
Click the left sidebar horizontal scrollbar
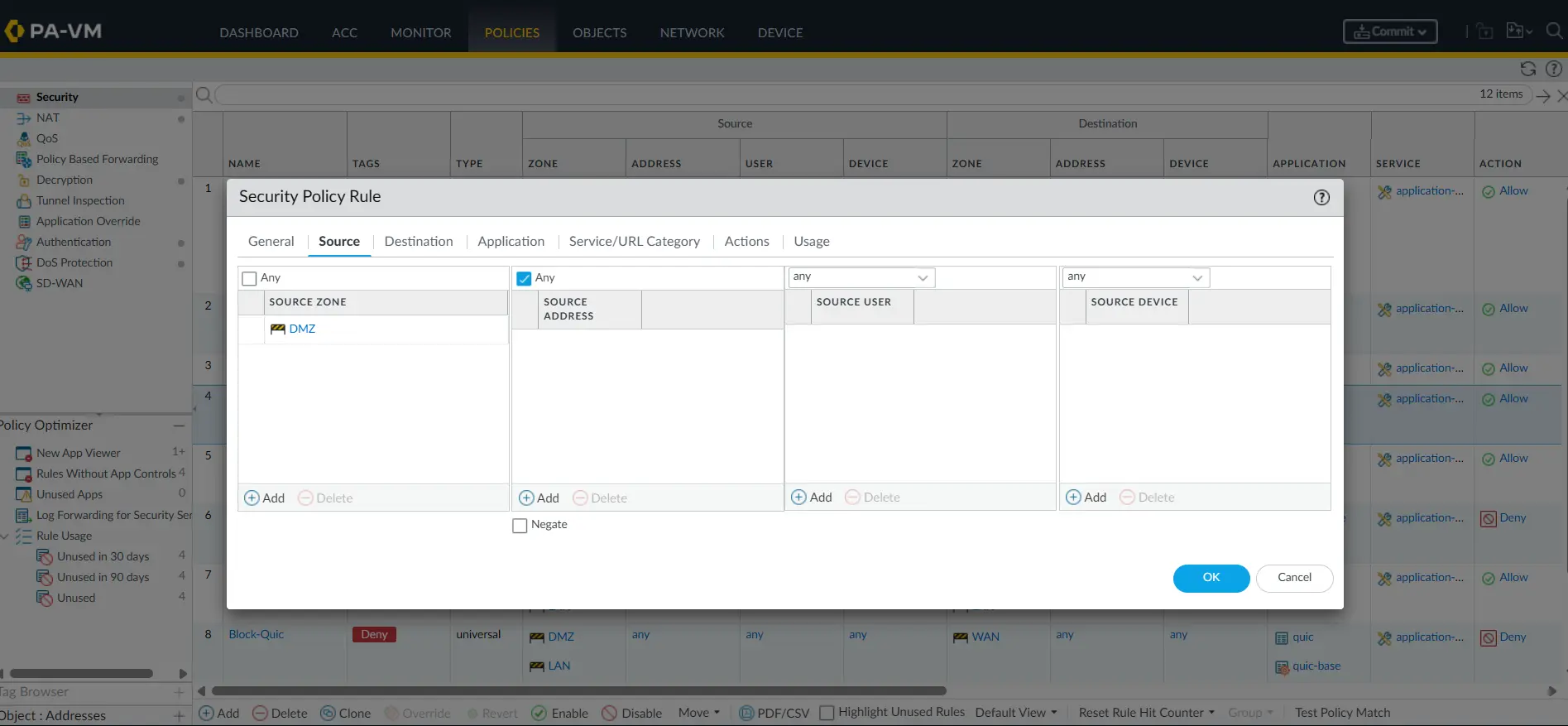tap(81, 674)
